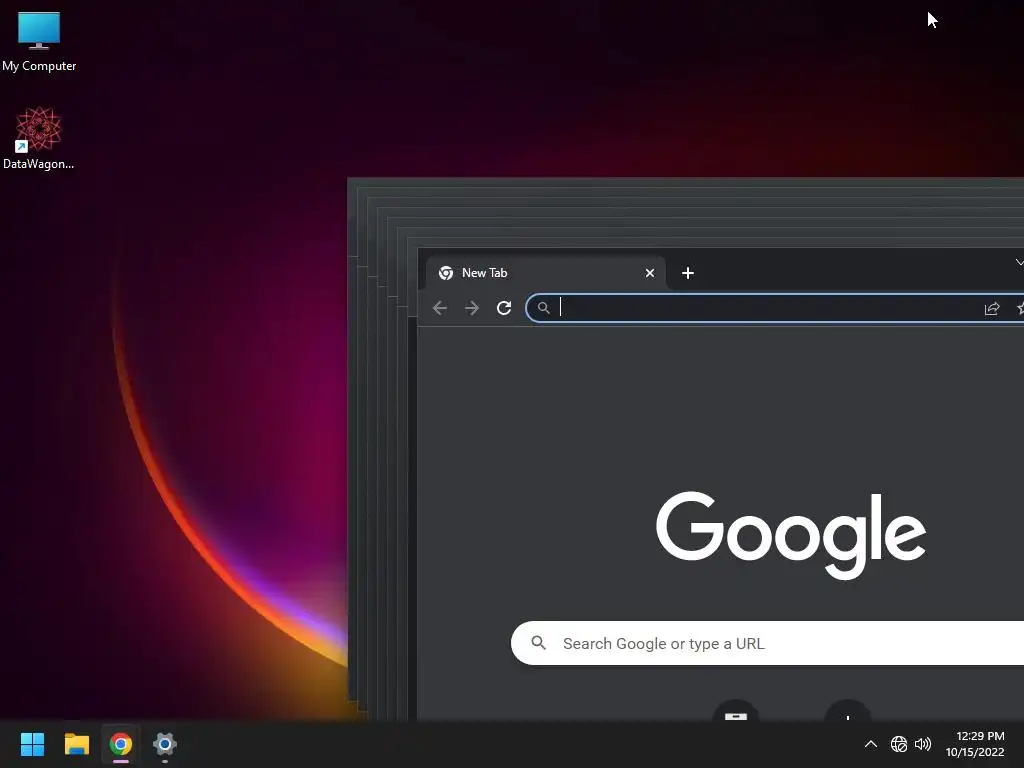The image size is (1024, 768).
Task: Go forward in Chrome
Action: point(472,308)
